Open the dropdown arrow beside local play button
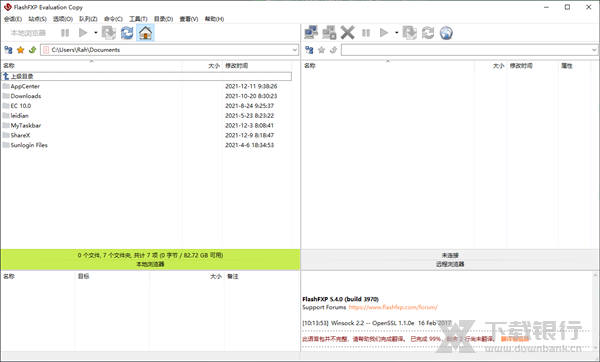Screen dimensions: 600x362 (x=96, y=33)
